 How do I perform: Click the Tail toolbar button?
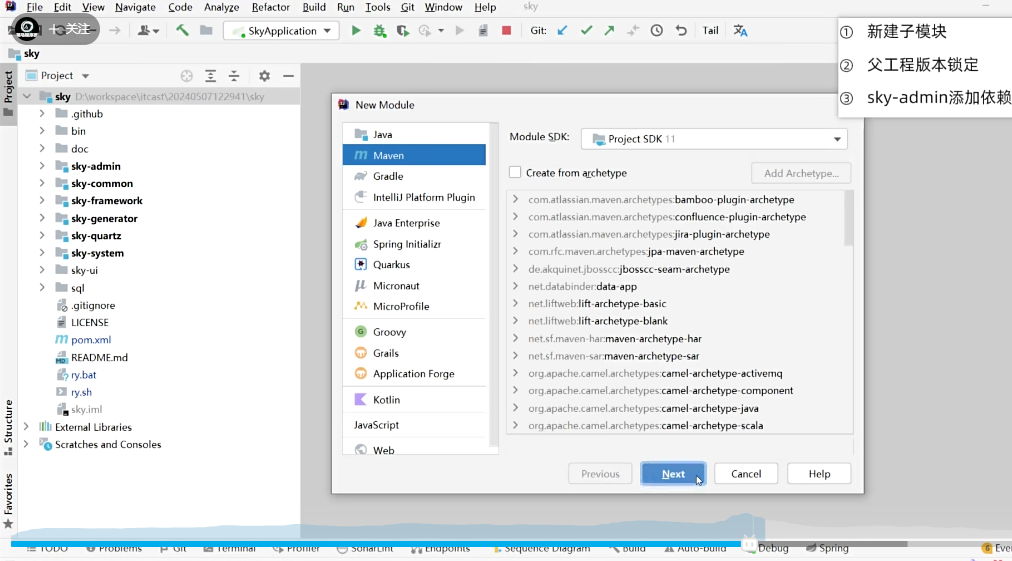coord(711,30)
